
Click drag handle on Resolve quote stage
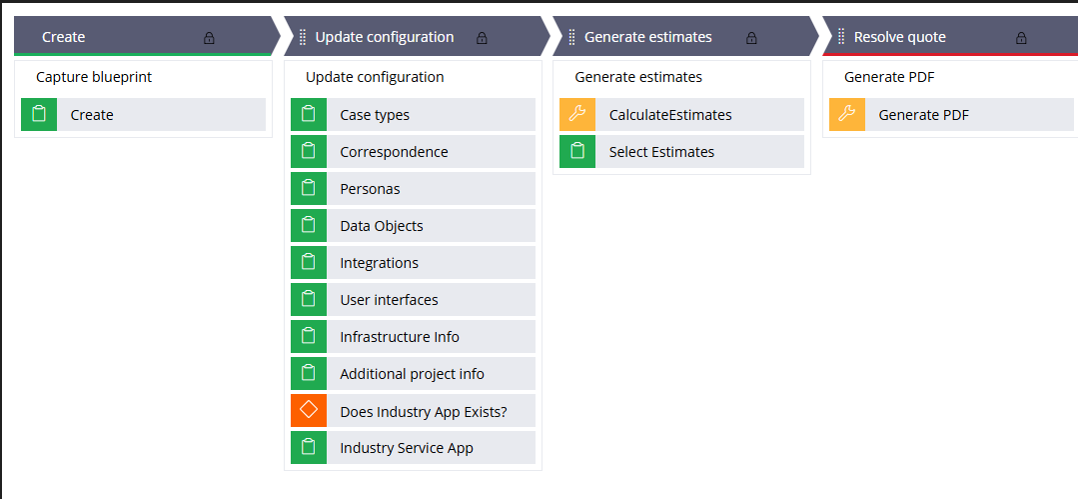pyautogui.click(x=841, y=38)
